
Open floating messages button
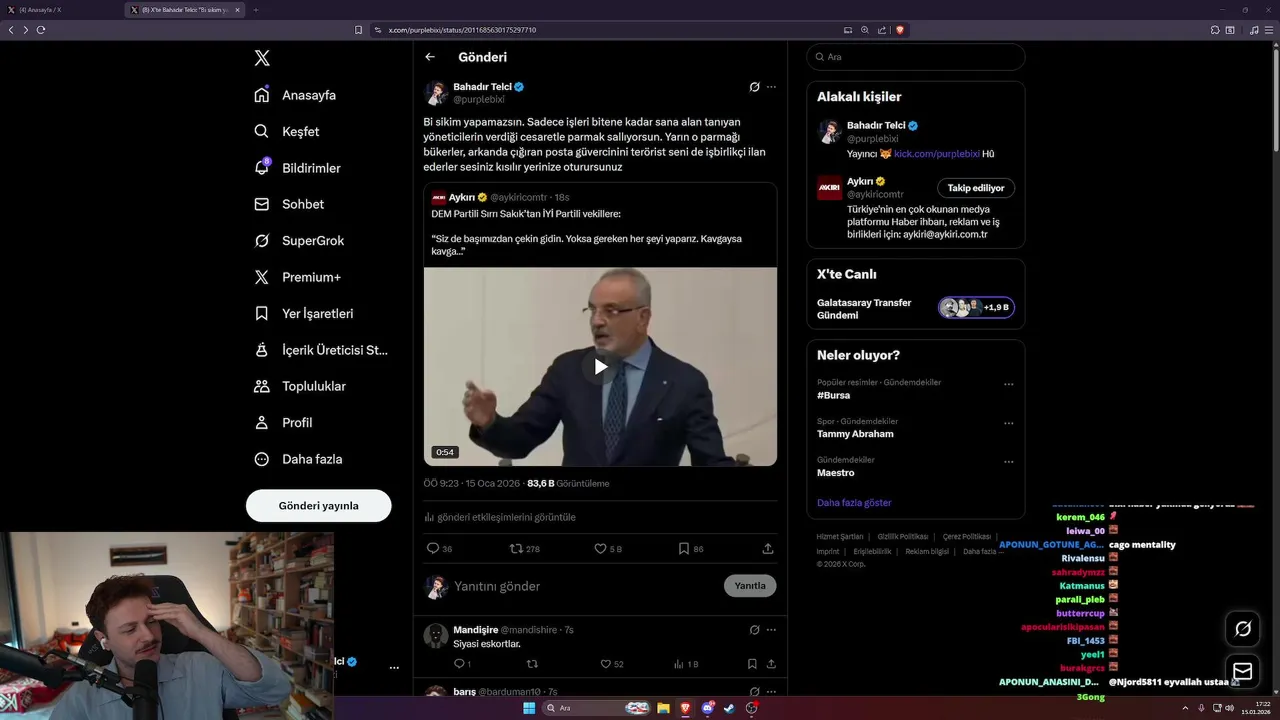click(1243, 671)
